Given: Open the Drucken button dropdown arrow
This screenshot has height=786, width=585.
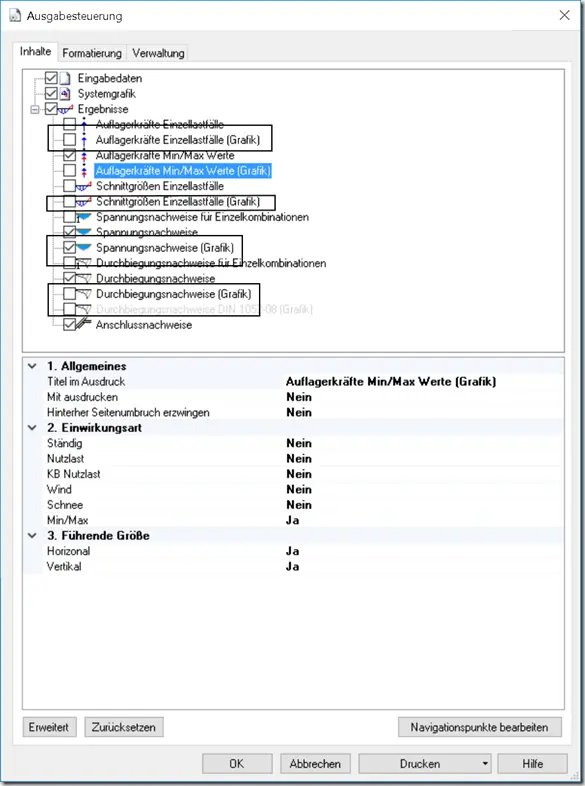Looking at the screenshot, I should click(485, 764).
